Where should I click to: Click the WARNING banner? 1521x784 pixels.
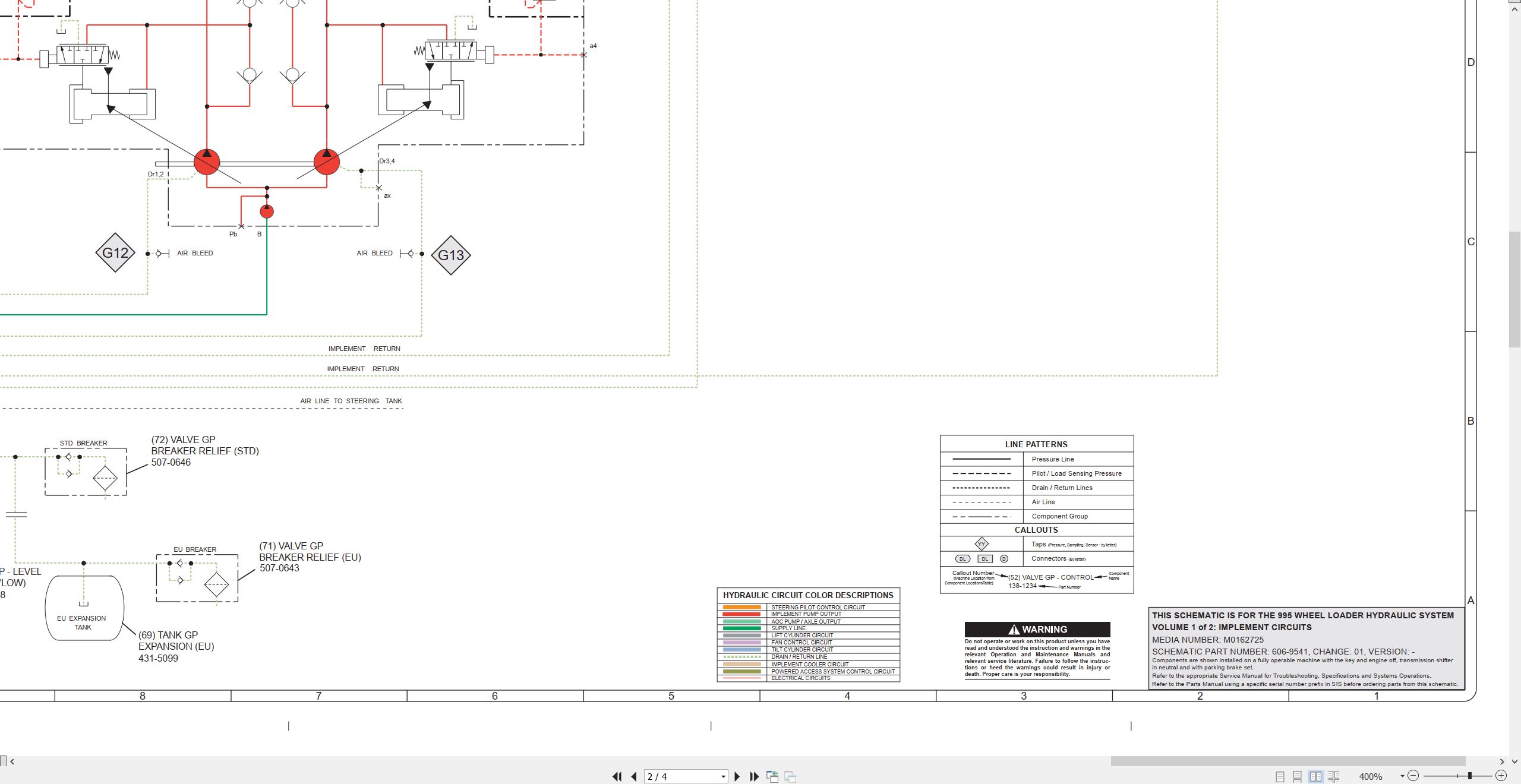(x=1037, y=629)
